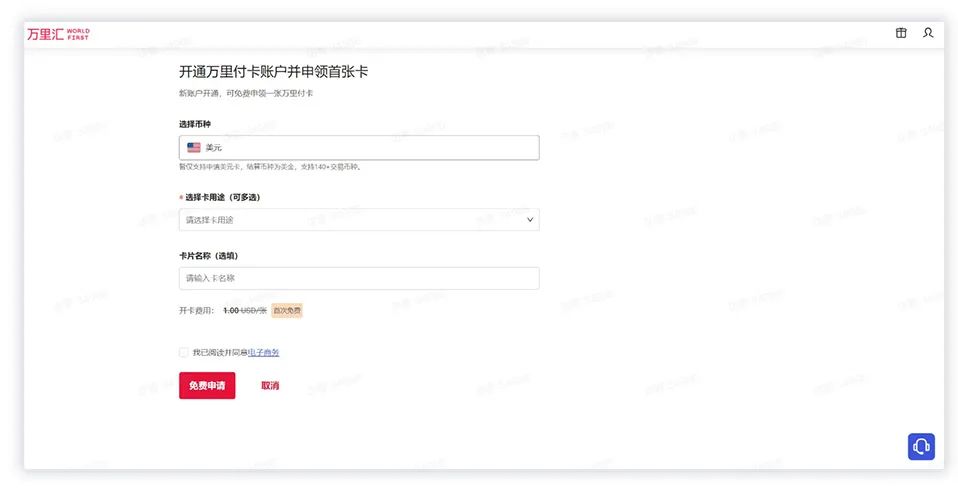This screenshot has width=958, height=497.
Task: Click the hint text about 140+ 交易币种
Action: point(270,166)
